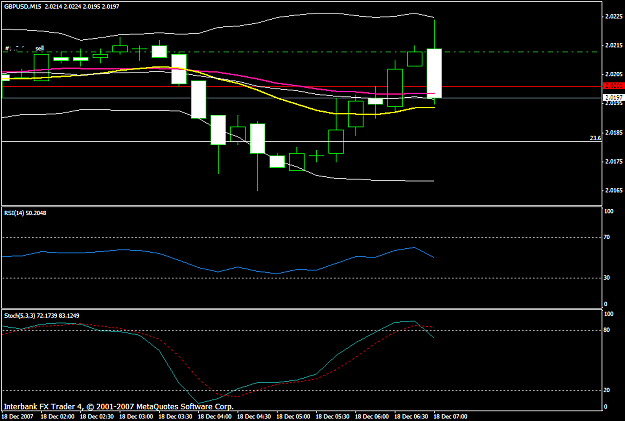Click the 2.0185 price axis label
This screenshot has height=421, width=625.
coord(613,132)
